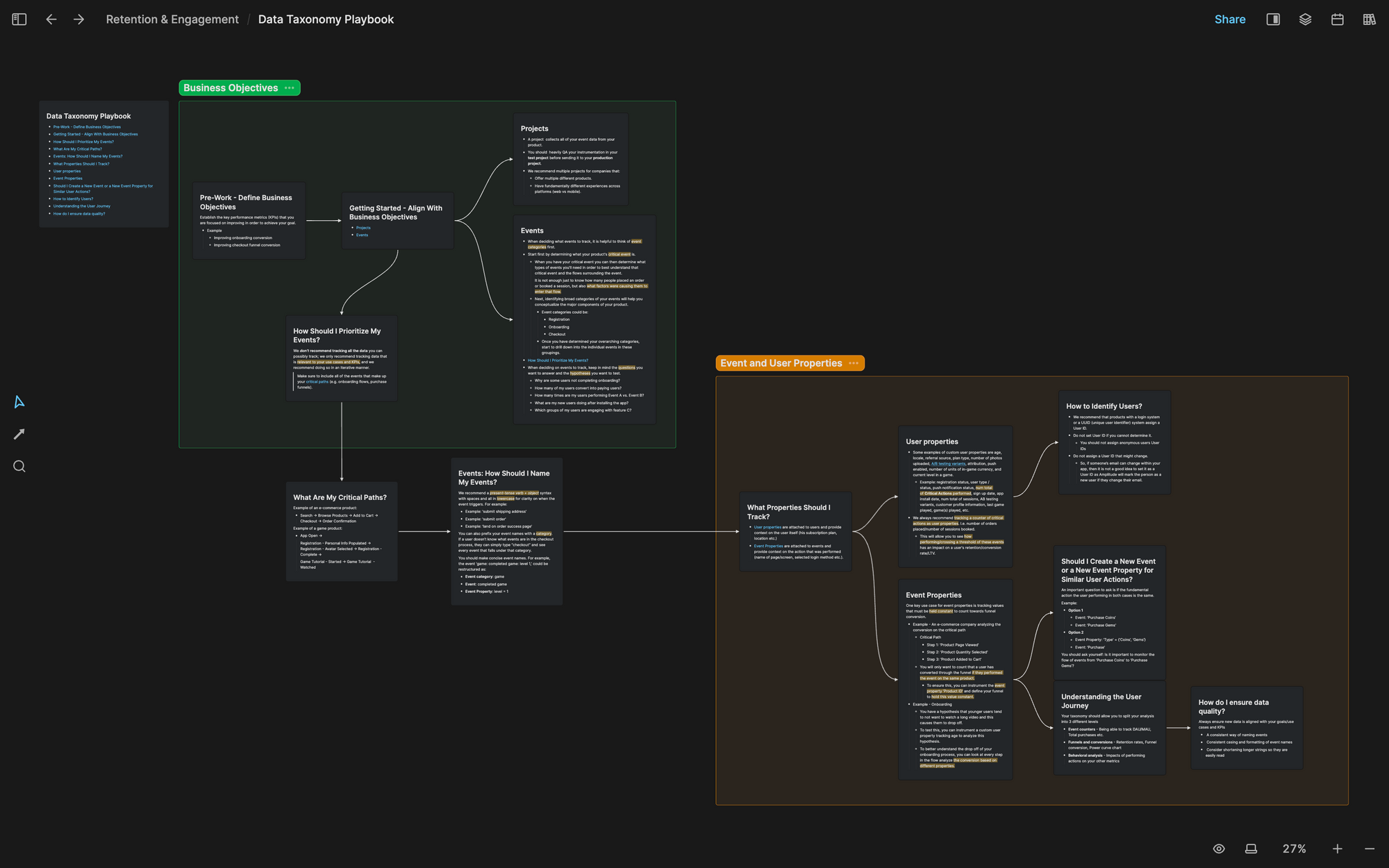The height and width of the screenshot is (868, 1389).
Task: Open the layers stack icon
Action: click(x=1305, y=19)
